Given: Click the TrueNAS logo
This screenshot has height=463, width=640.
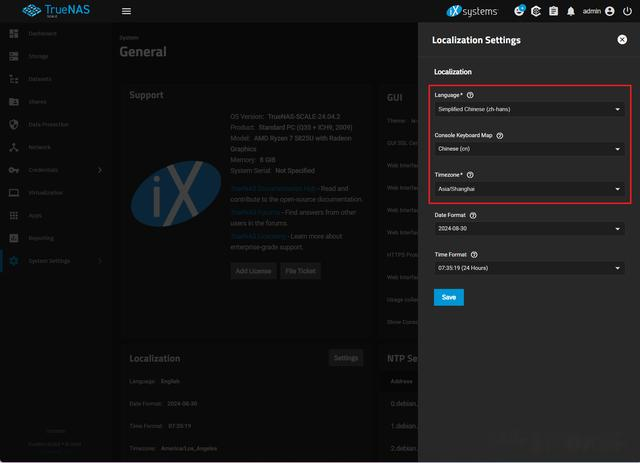Looking at the screenshot, I should [56, 10].
